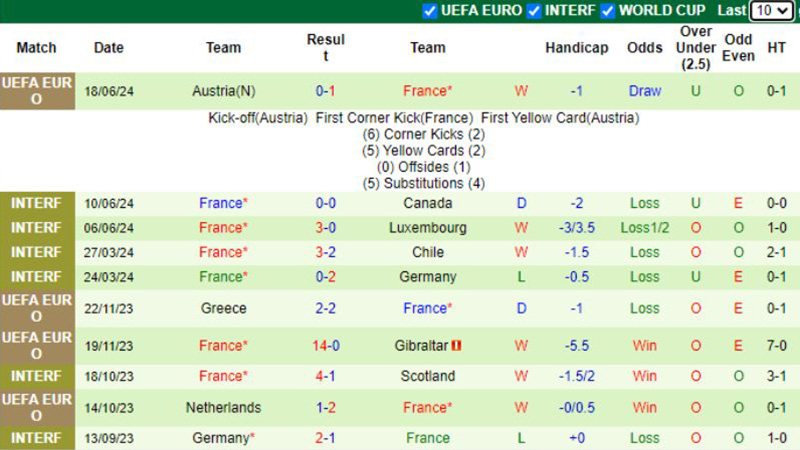800x450 pixels.
Task: Uncheck the UEFA EURO checkbox
Action: tap(430, 11)
